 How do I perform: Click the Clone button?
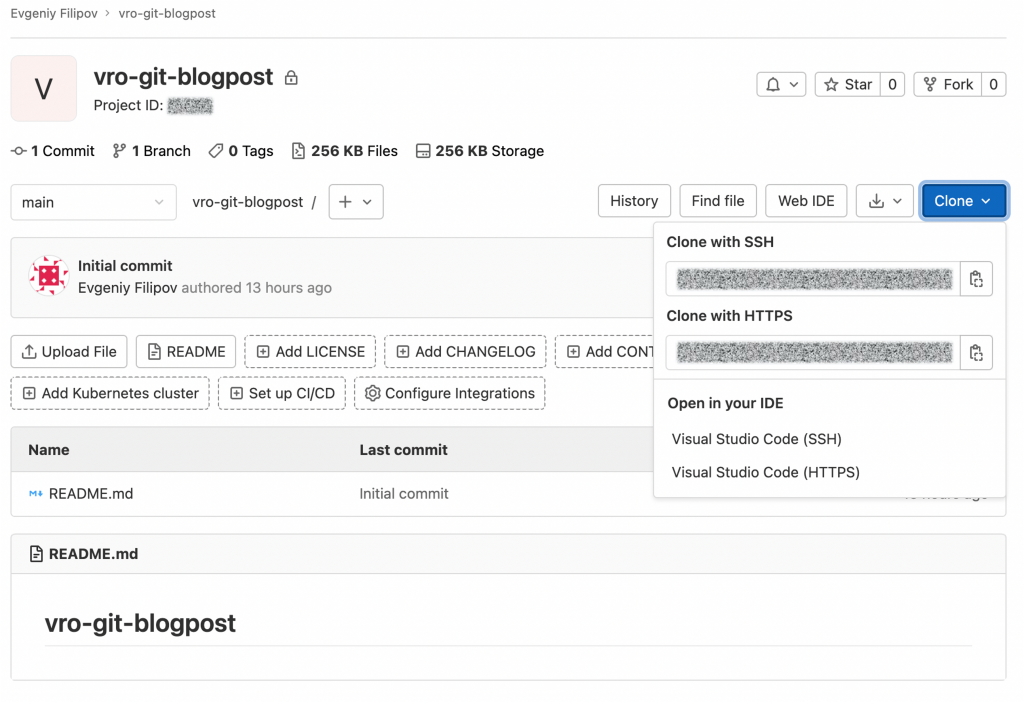point(963,201)
